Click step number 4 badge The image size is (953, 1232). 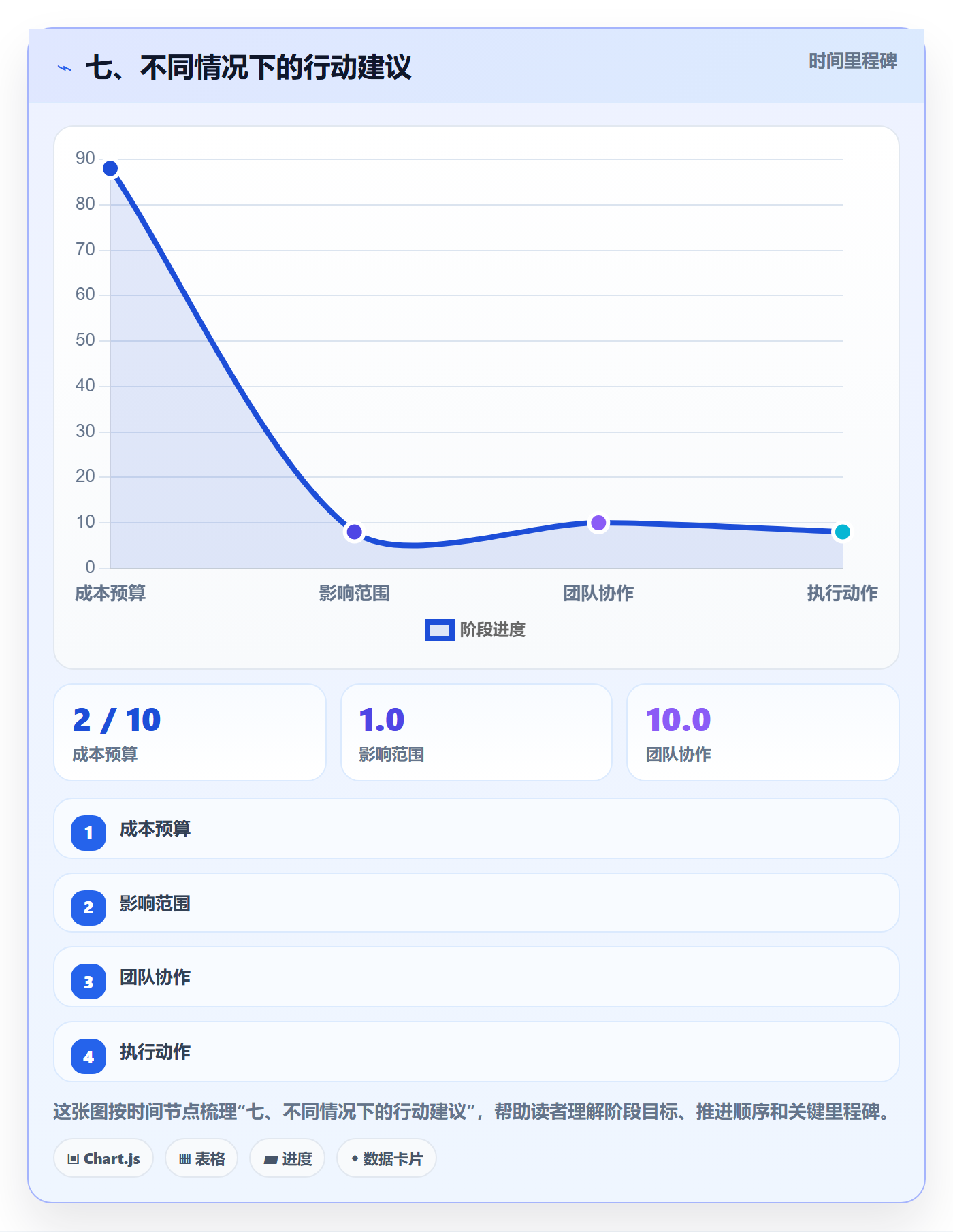point(88,1056)
